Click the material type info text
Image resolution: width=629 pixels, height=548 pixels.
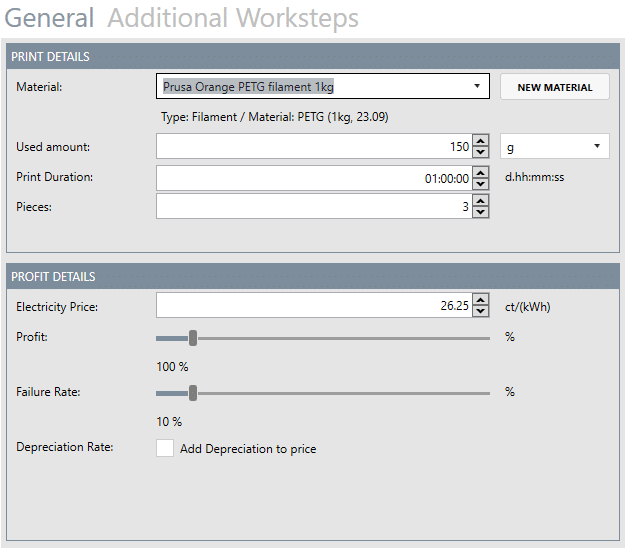pos(275,117)
